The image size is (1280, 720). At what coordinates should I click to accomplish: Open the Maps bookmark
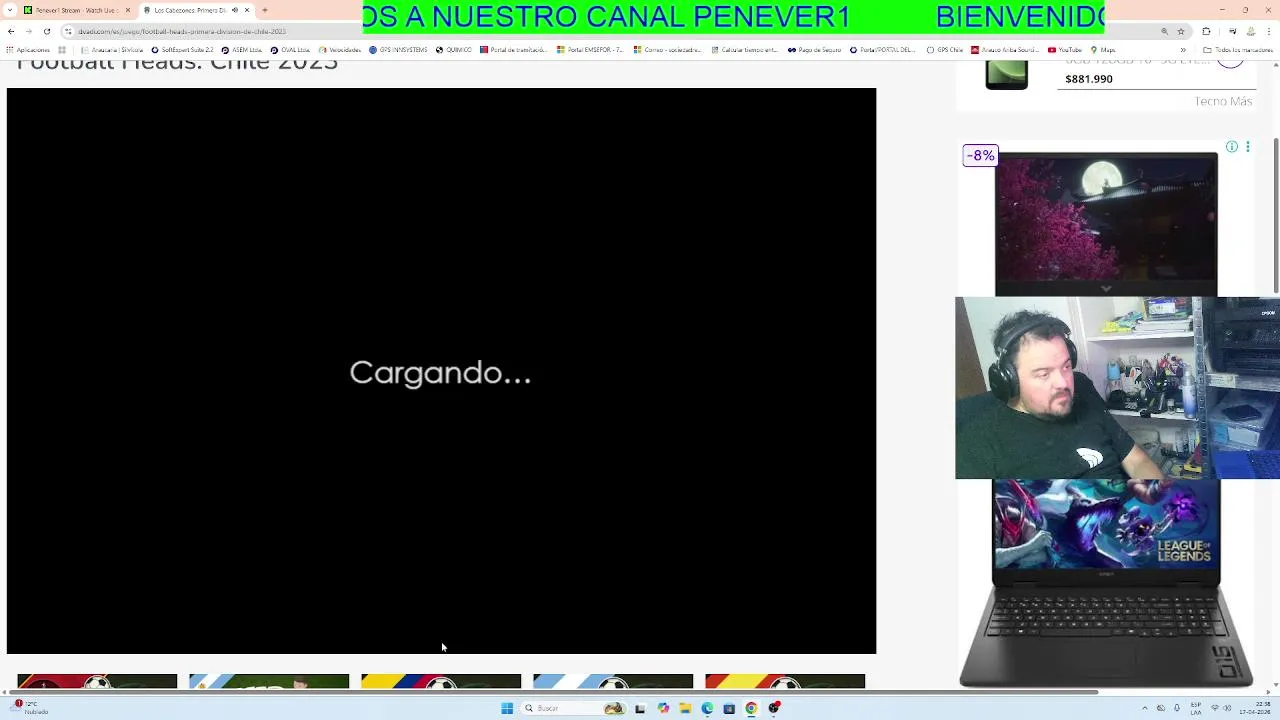point(1105,50)
